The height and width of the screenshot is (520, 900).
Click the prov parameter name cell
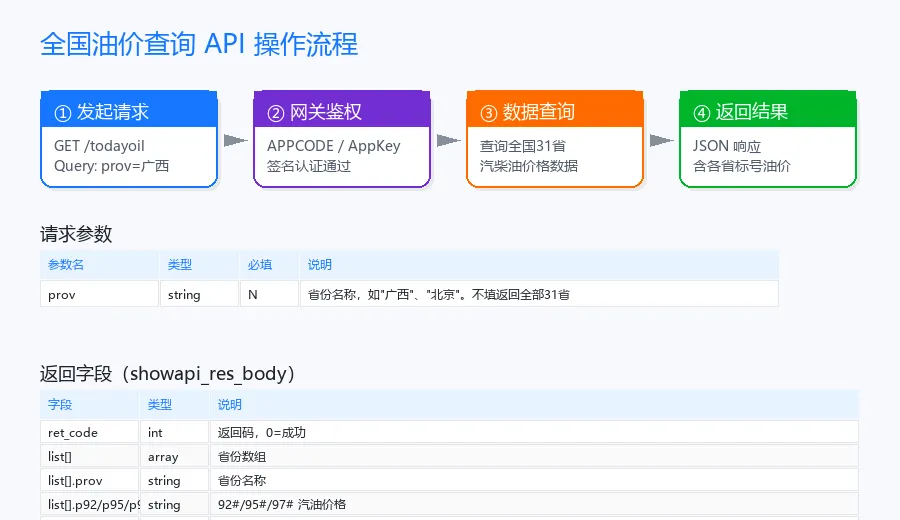tap(99, 294)
